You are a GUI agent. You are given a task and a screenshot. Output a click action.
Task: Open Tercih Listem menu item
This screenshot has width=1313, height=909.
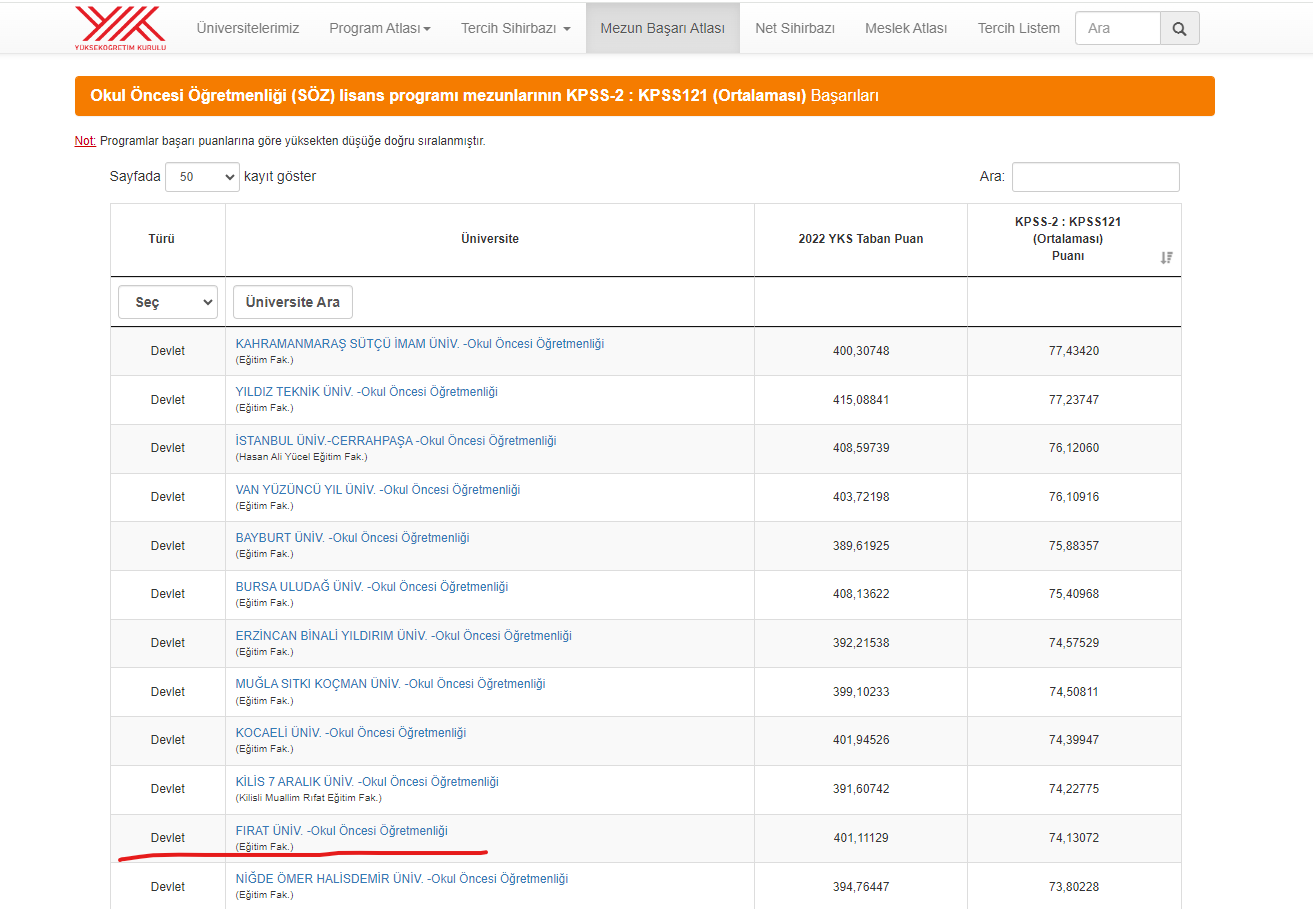[1019, 28]
